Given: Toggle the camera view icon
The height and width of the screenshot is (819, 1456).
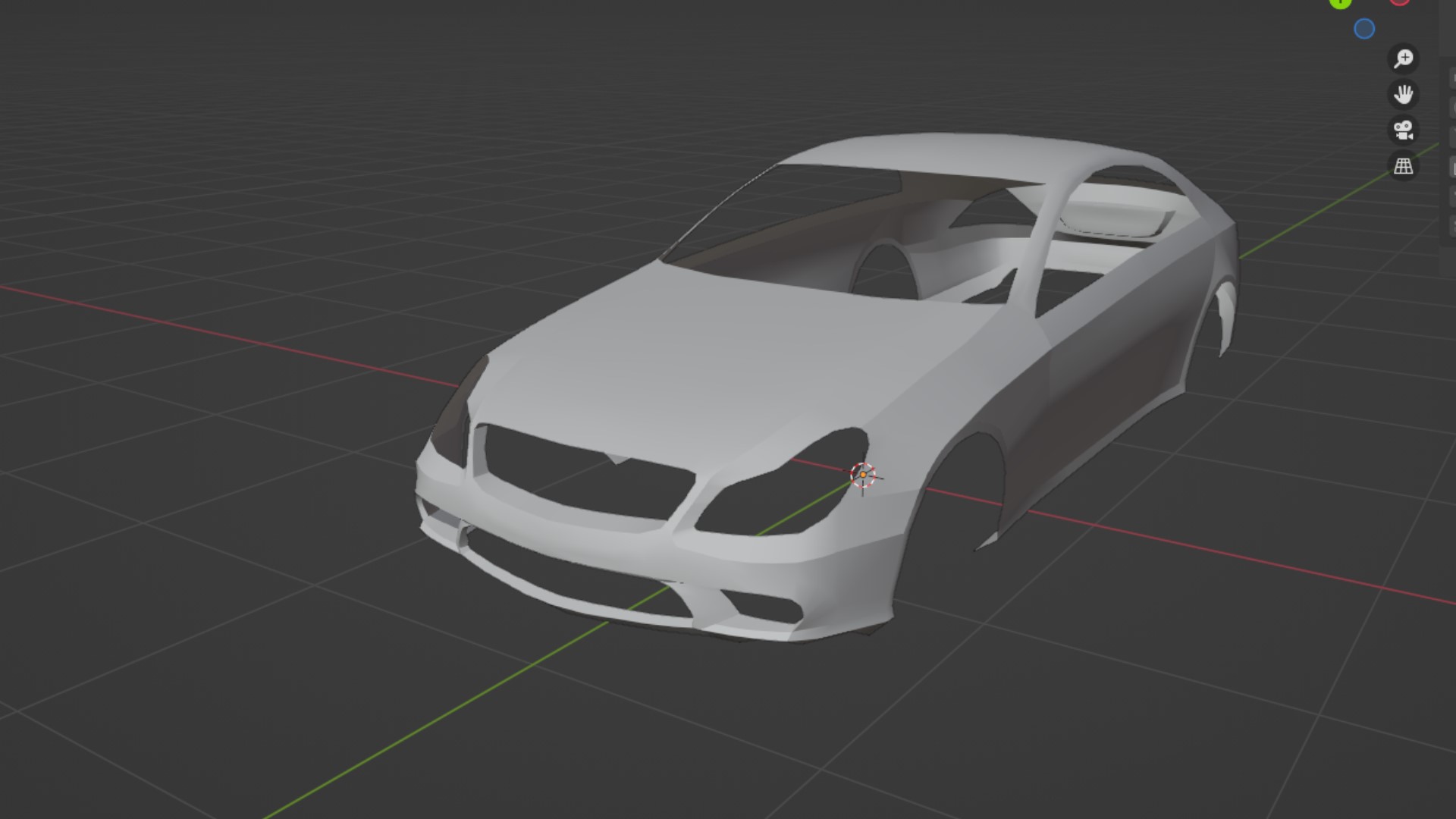Looking at the screenshot, I should click(1403, 130).
